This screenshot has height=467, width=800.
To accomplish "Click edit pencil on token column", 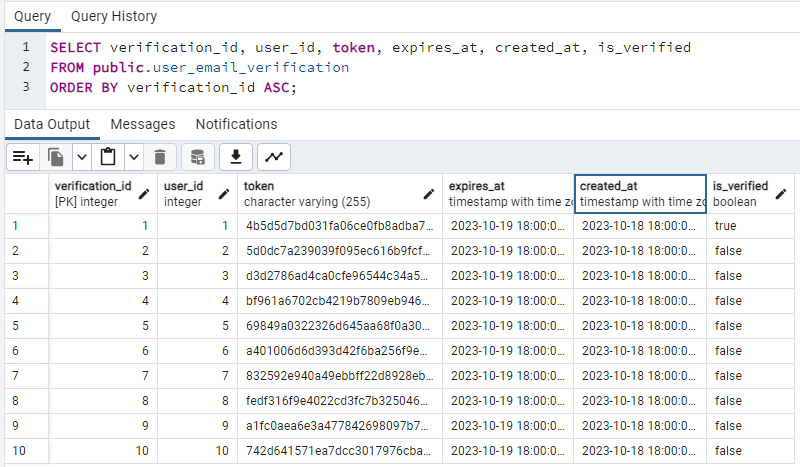I will point(429,194).
